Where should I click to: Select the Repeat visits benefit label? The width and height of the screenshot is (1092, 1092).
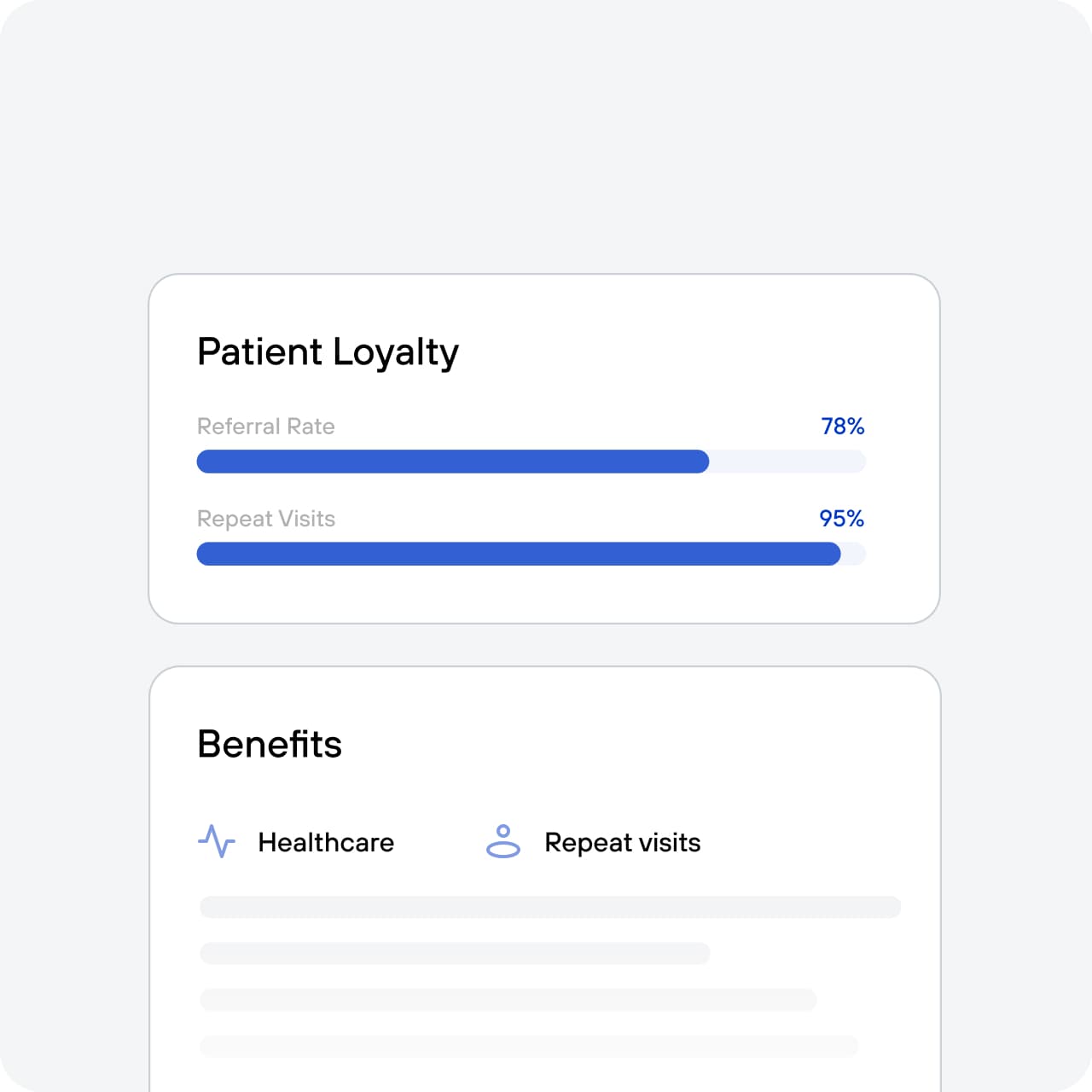(x=623, y=843)
